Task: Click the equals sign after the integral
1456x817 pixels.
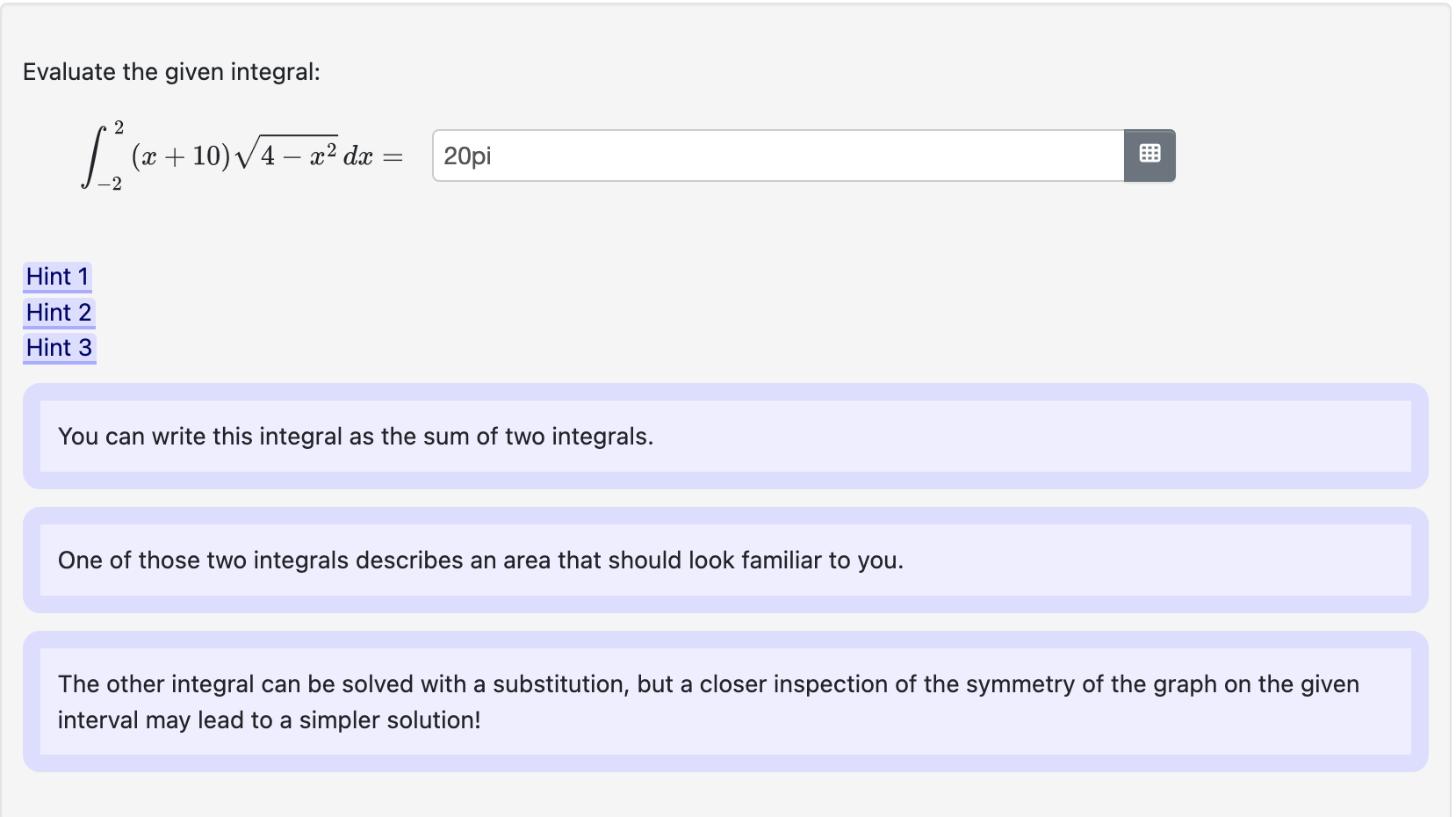Action: [x=392, y=155]
